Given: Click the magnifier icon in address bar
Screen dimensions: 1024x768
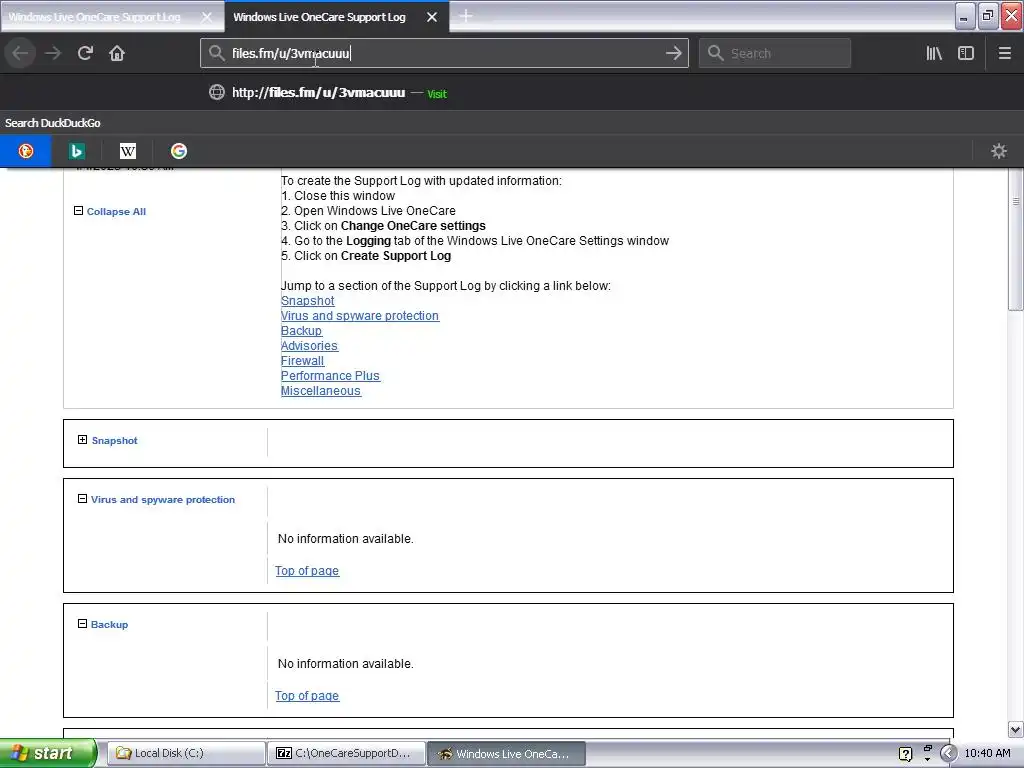Looking at the screenshot, I should click(x=216, y=53).
